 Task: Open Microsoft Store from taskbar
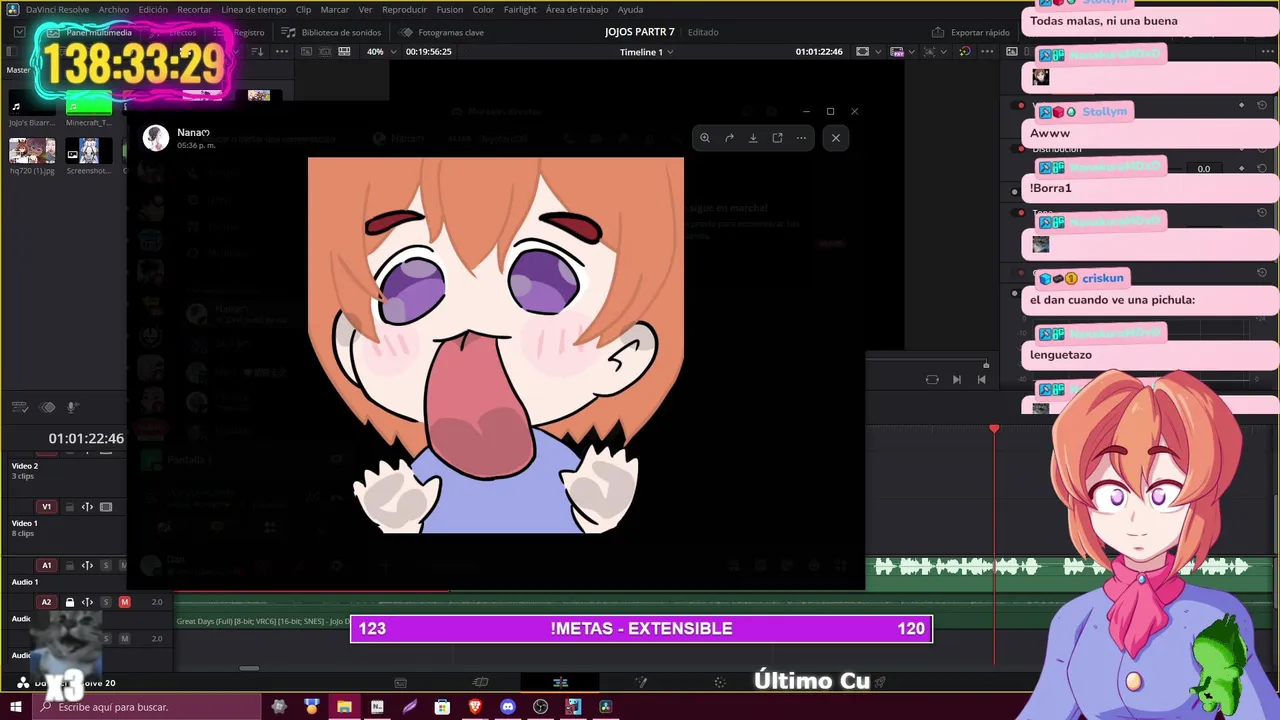tap(442, 707)
